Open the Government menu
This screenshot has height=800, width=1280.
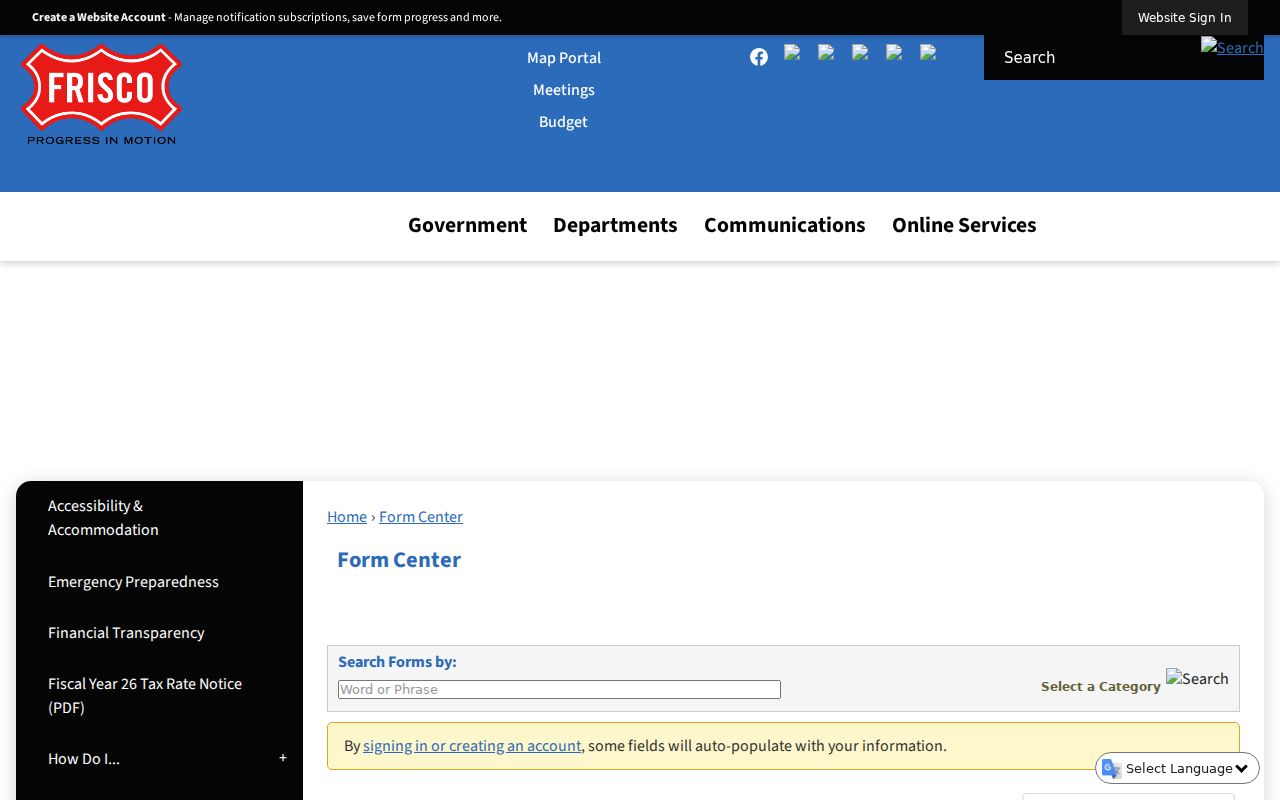(x=467, y=225)
